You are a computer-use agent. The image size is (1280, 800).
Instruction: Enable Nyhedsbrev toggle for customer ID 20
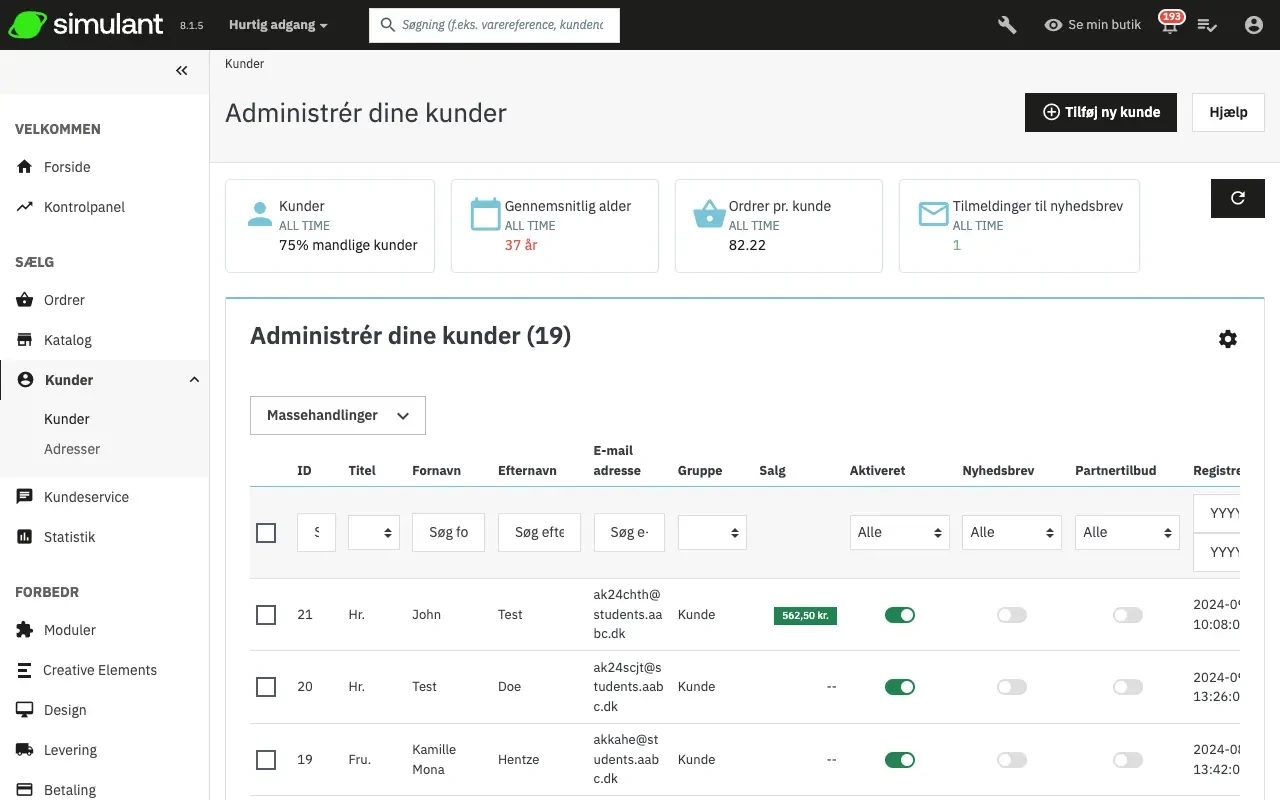pos(1011,687)
